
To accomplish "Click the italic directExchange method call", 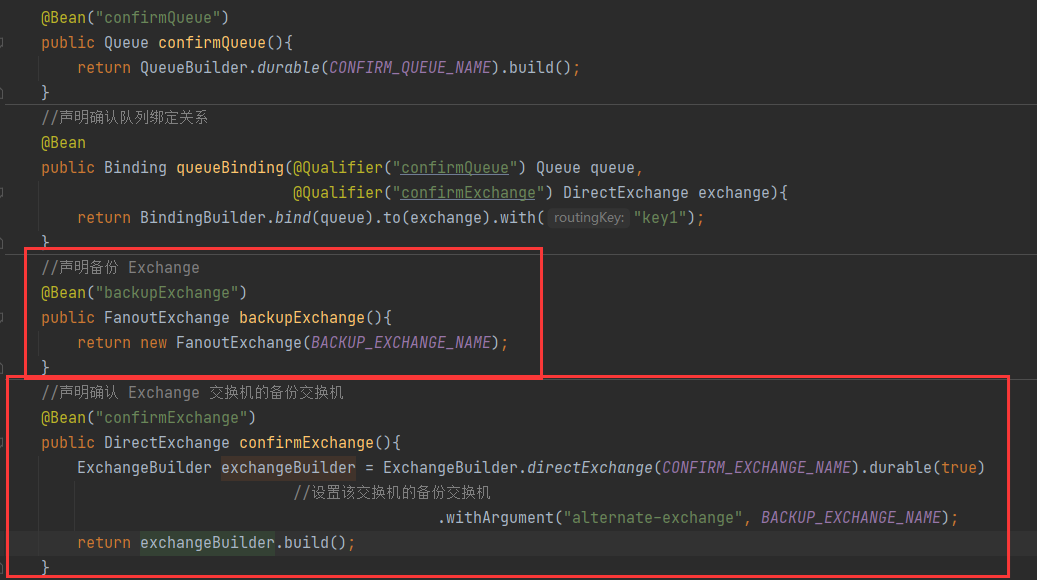I will (589, 468).
